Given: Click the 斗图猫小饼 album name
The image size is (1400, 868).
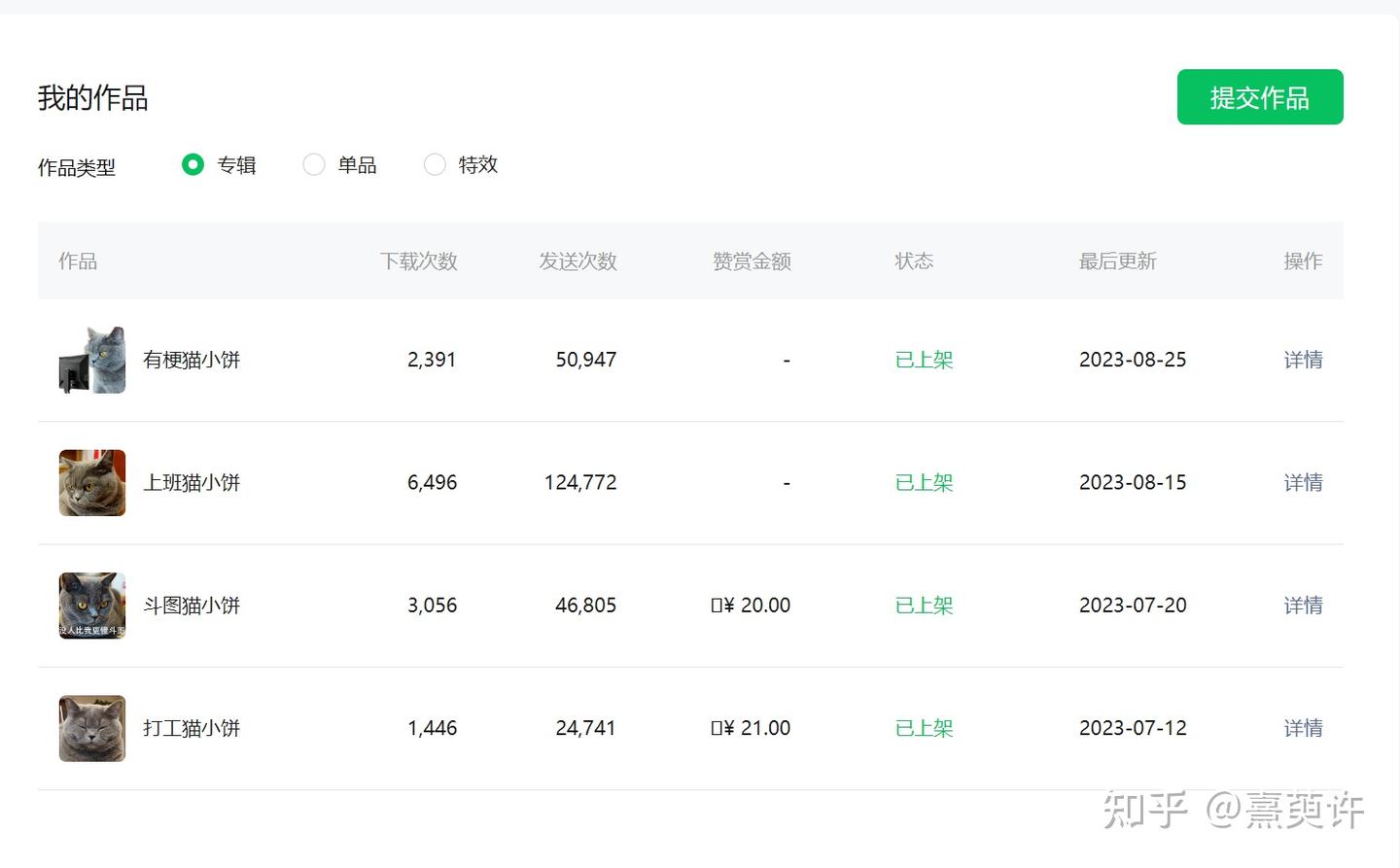Looking at the screenshot, I should (192, 606).
